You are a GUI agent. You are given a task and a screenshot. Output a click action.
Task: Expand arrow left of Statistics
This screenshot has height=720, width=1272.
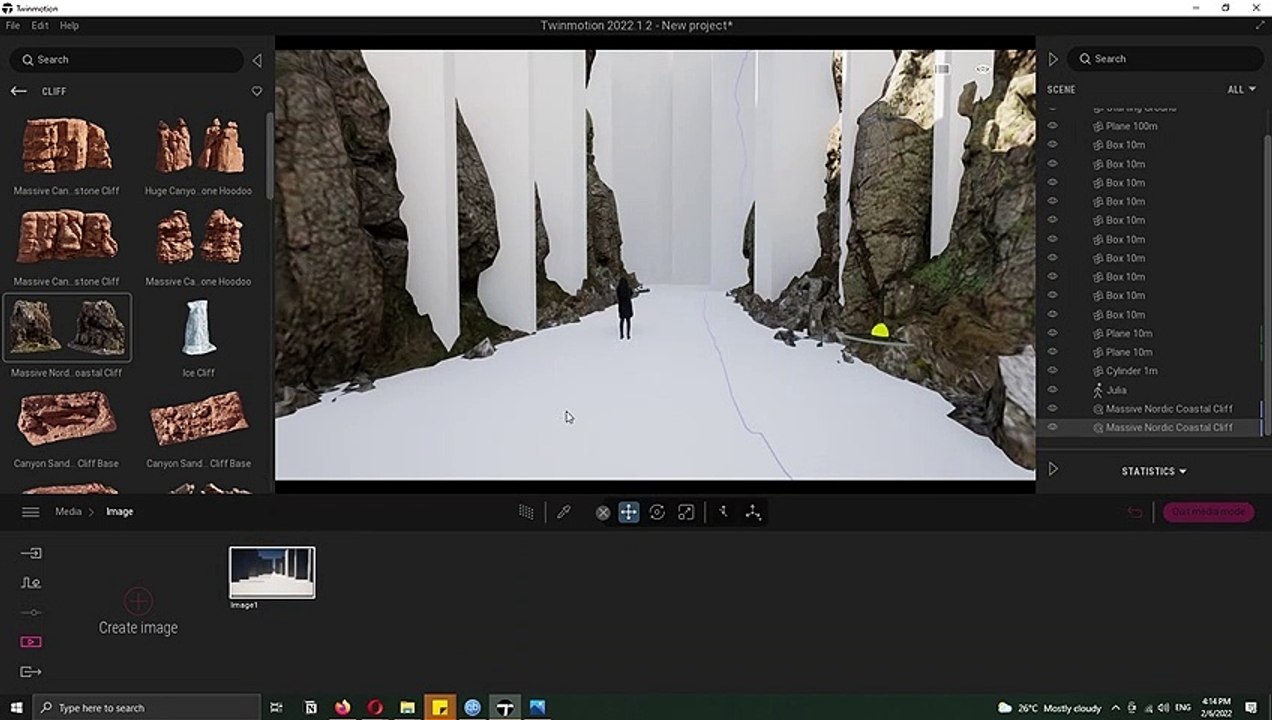(1053, 469)
